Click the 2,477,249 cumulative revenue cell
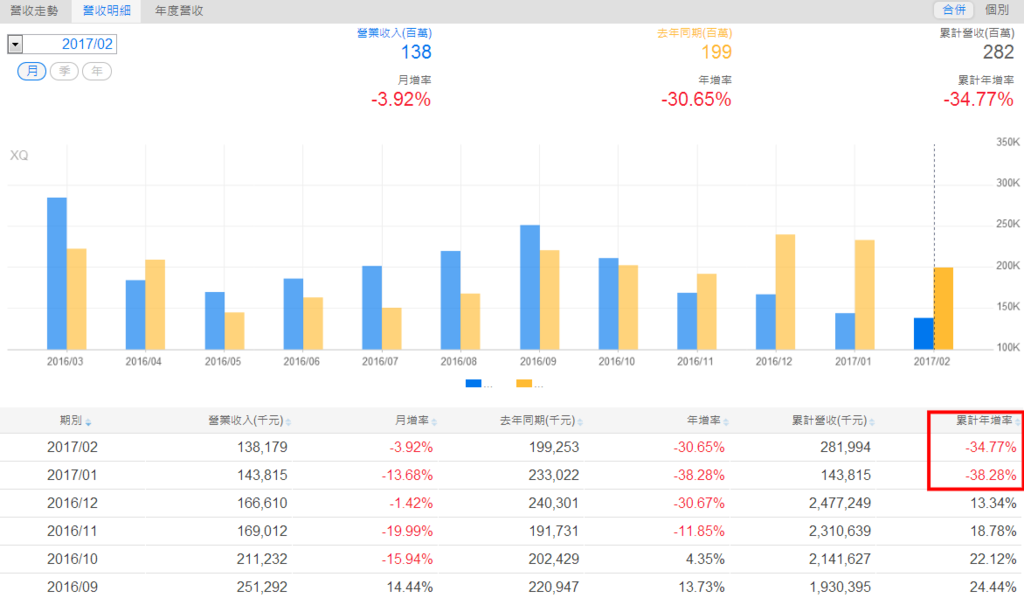This screenshot has width=1024, height=598. pyautogui.click(x=840, y=503)
